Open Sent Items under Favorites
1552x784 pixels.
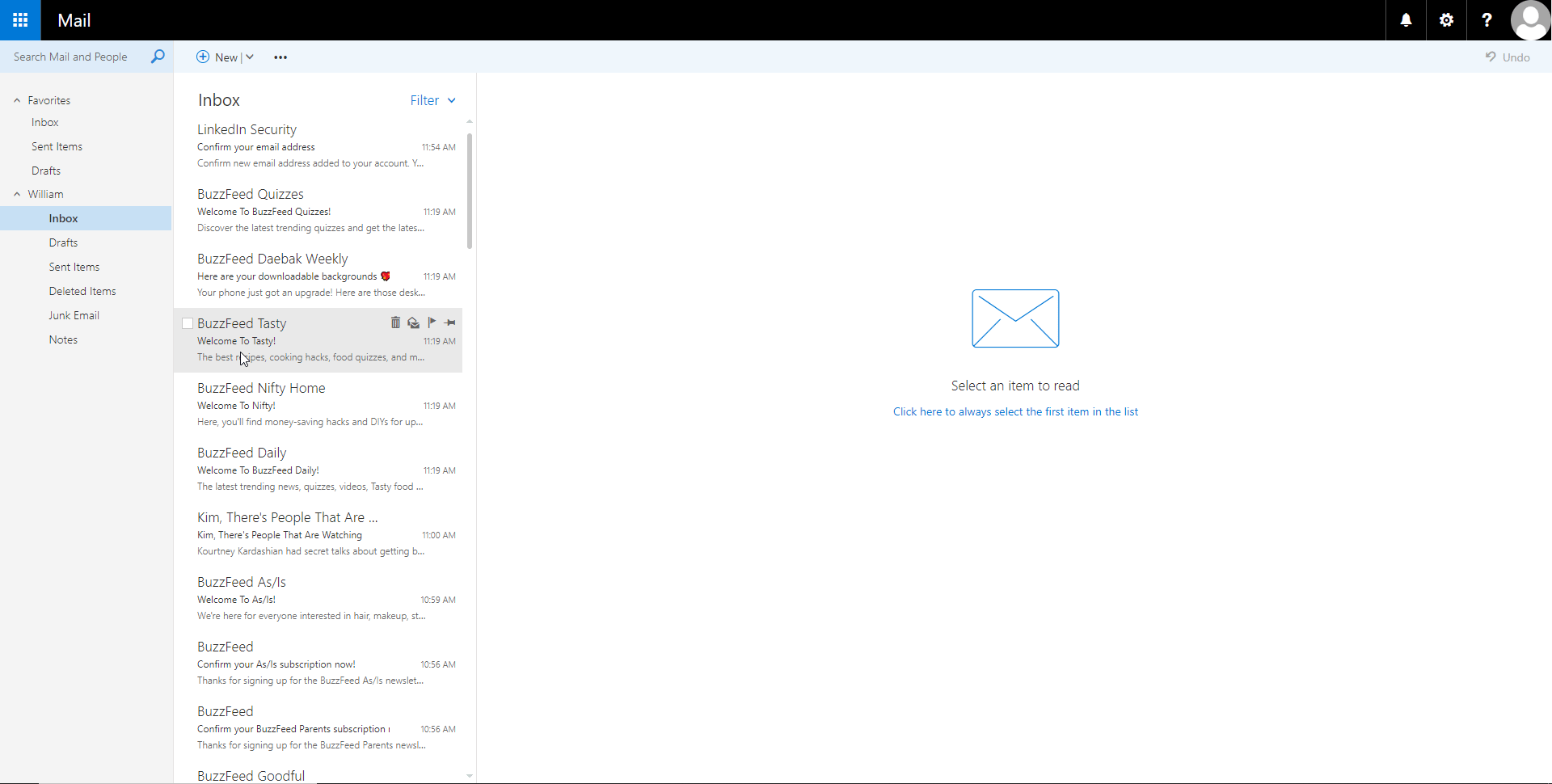point(57,146)
